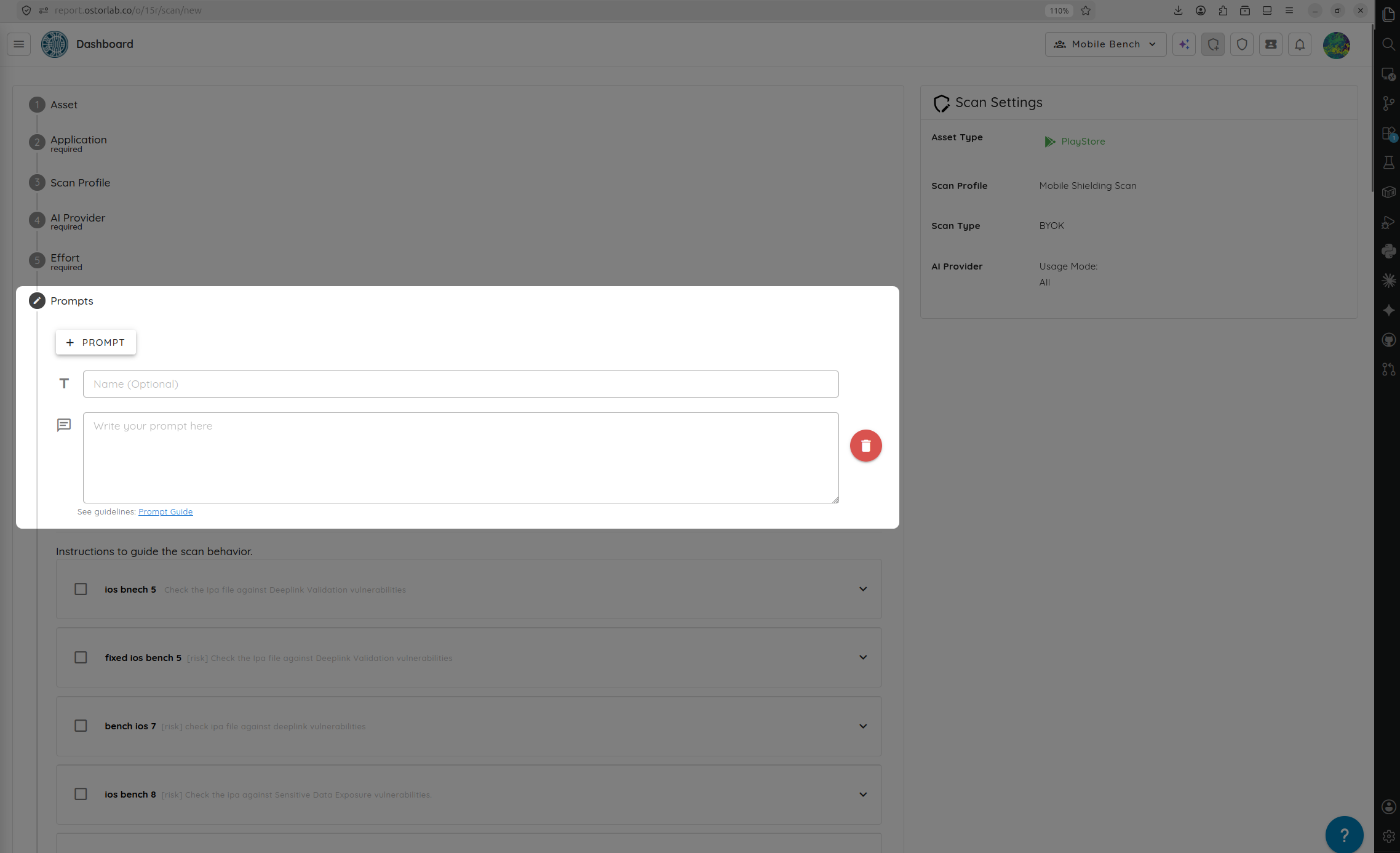Screen dimensions: 1400x853
Task: Check the 'ios bnech 5' prompt checkbox
Action: (x=81, y=589)
